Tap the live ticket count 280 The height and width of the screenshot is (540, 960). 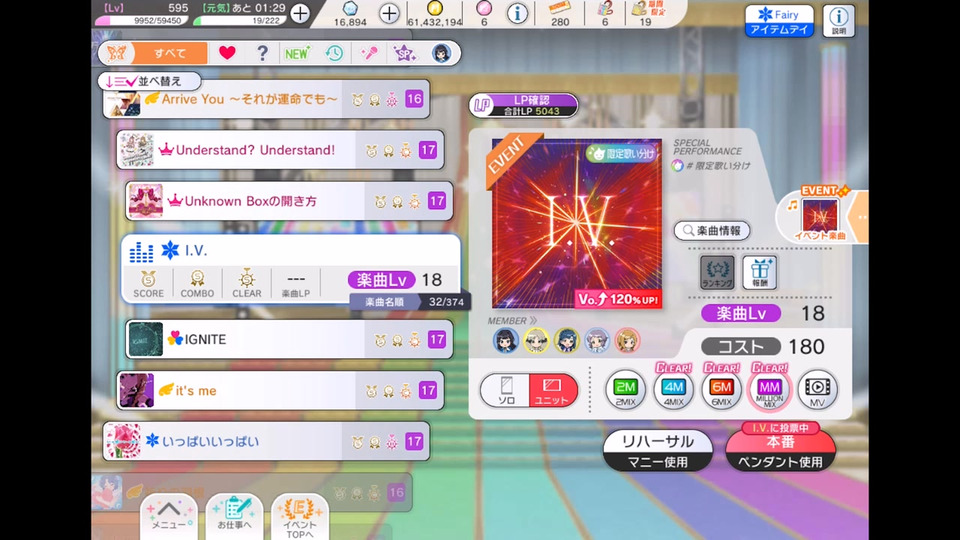coord(560,14)
